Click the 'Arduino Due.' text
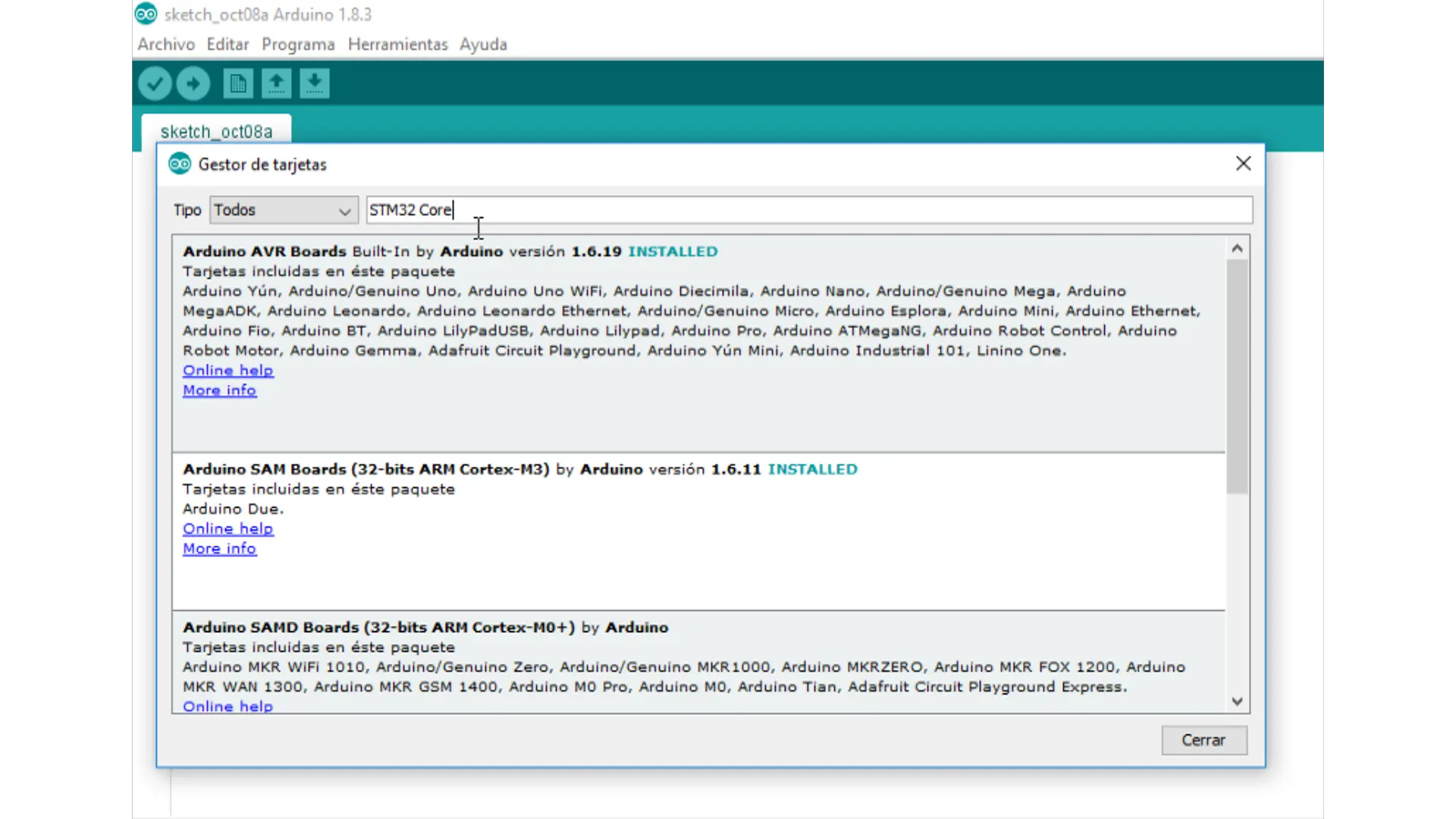The height and width of the screenshot is (819, 1456). click(x=233, y=509)
